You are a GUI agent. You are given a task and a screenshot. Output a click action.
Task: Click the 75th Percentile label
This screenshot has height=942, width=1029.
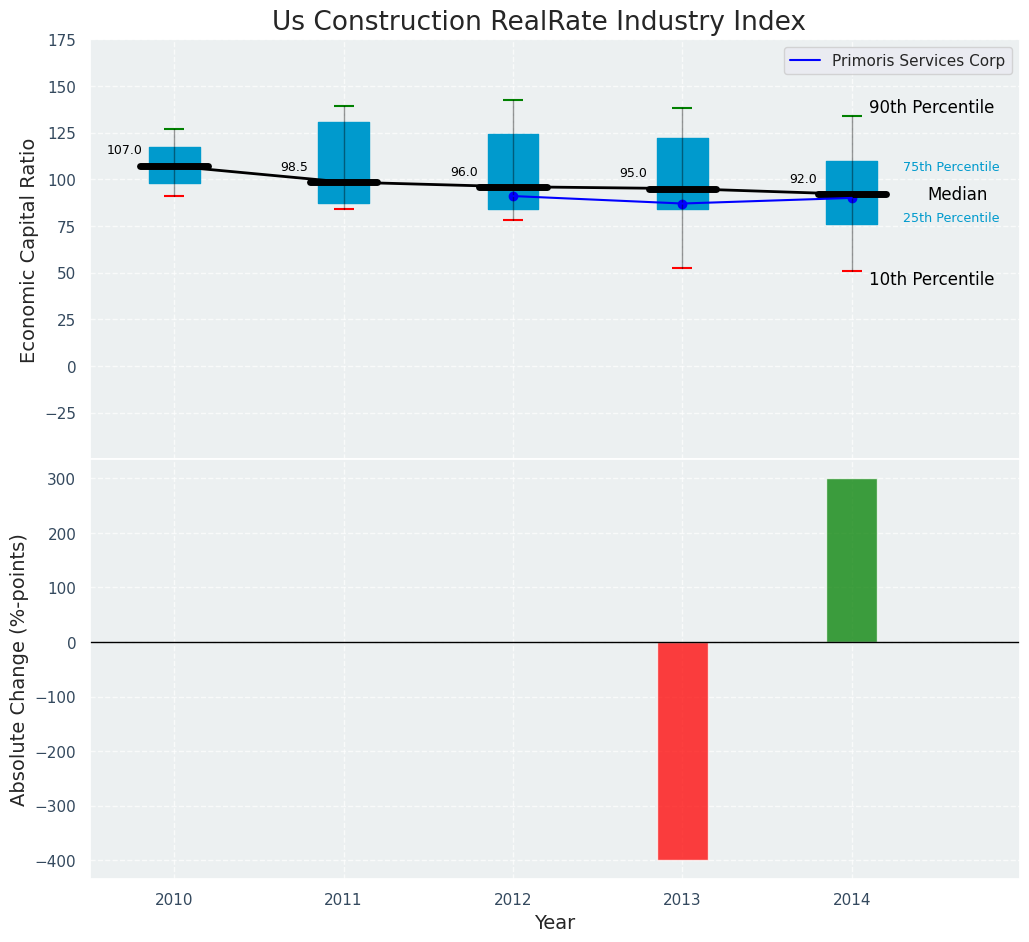[x=951, y=167]
